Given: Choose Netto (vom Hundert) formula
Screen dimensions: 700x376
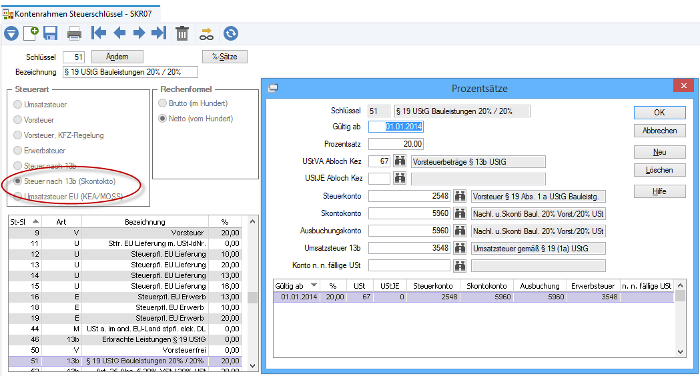Looking at the screenshot, I should point(162,118).
